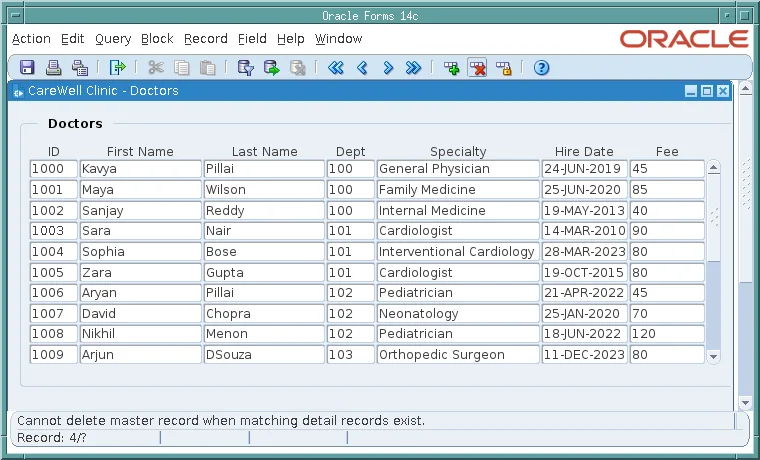
Task: Click Hire Date field 28-MAR-2023
Action: (x=585, y=252)
